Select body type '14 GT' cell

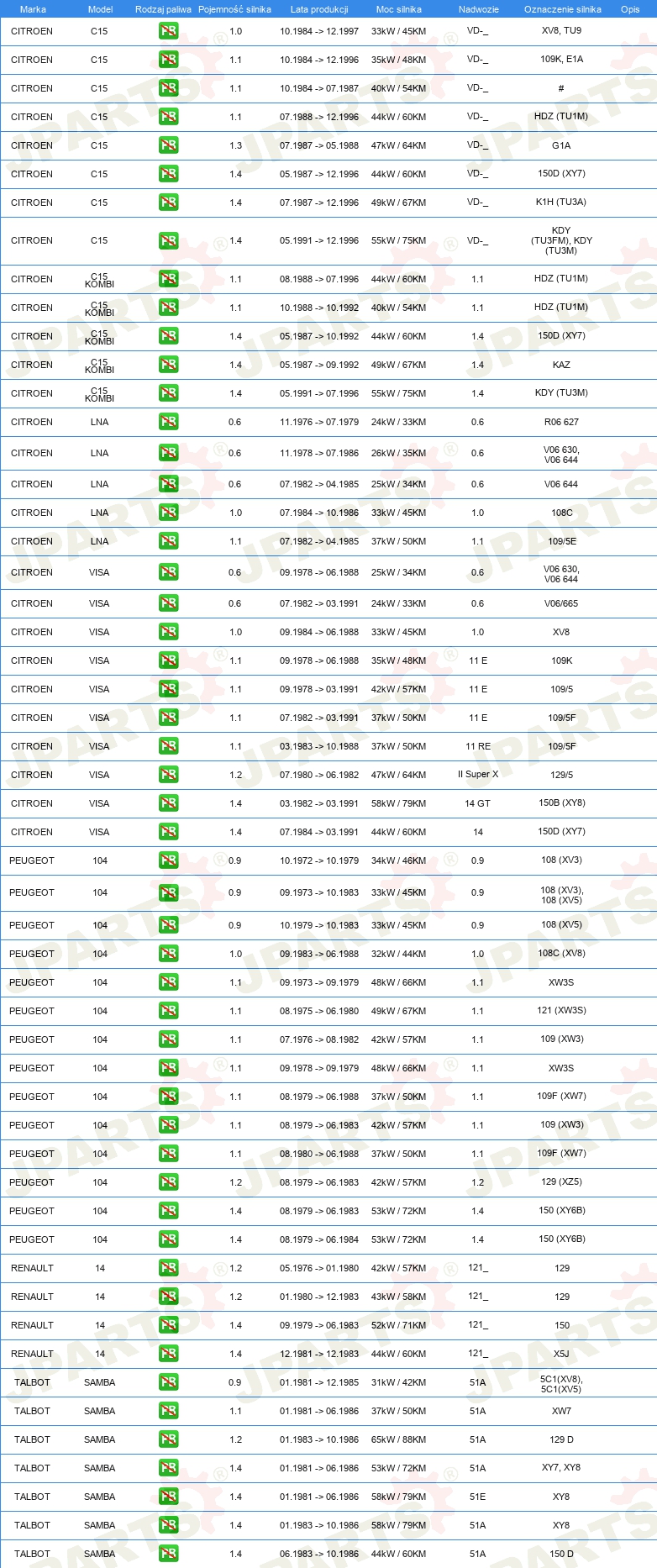tap(478, 803)
